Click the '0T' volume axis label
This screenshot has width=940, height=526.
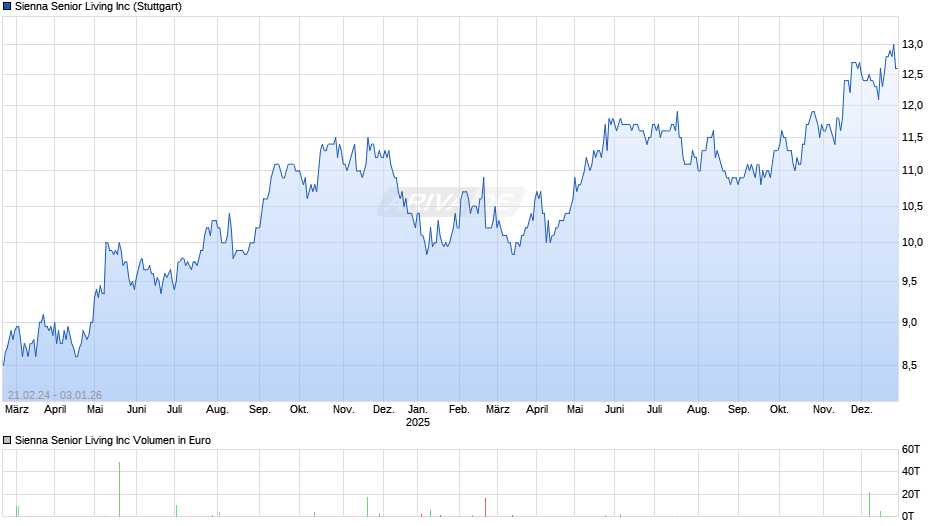click(908, 516)
